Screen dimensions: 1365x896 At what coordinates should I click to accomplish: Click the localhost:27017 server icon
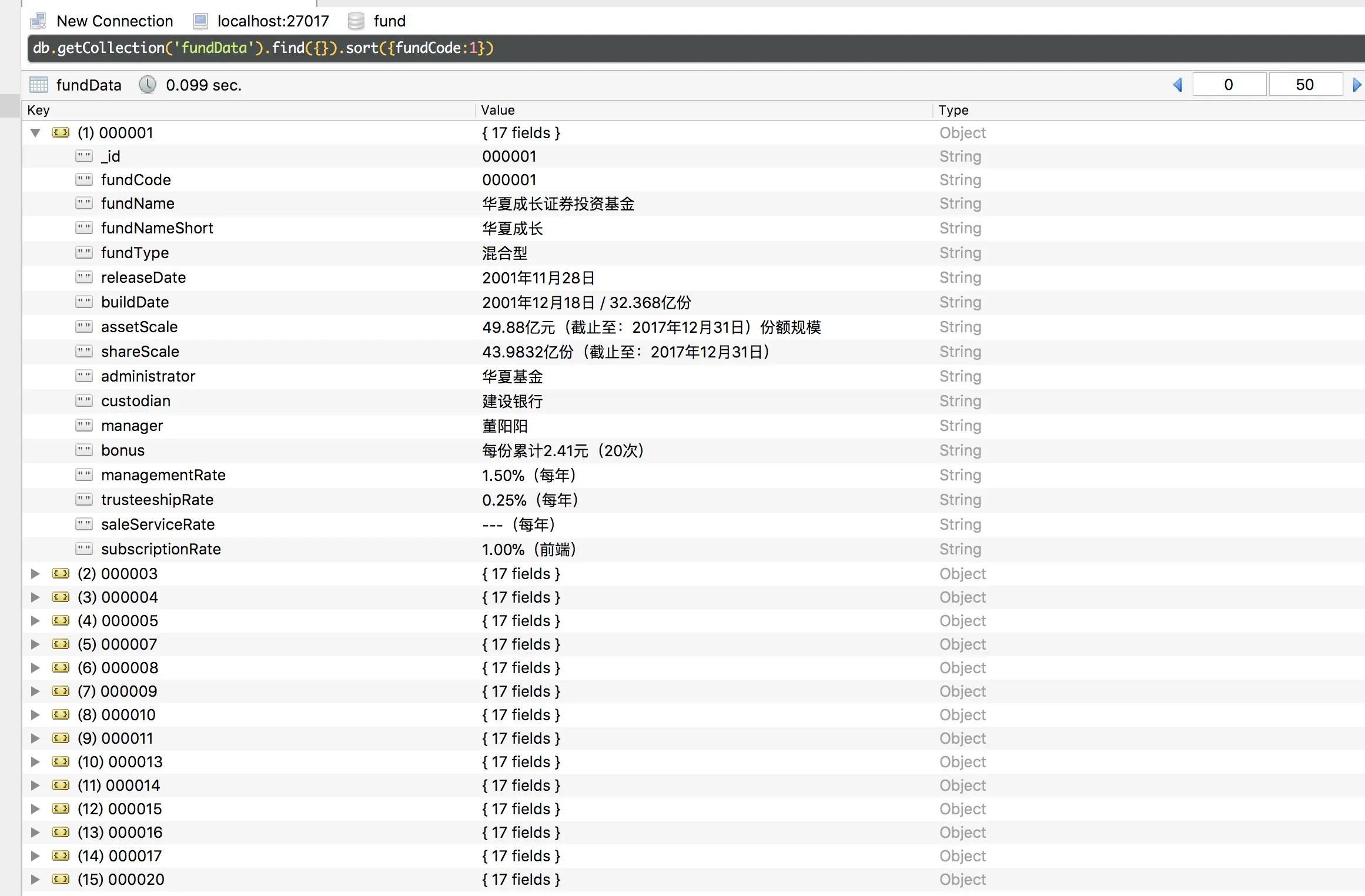click(x=200, y=21)
